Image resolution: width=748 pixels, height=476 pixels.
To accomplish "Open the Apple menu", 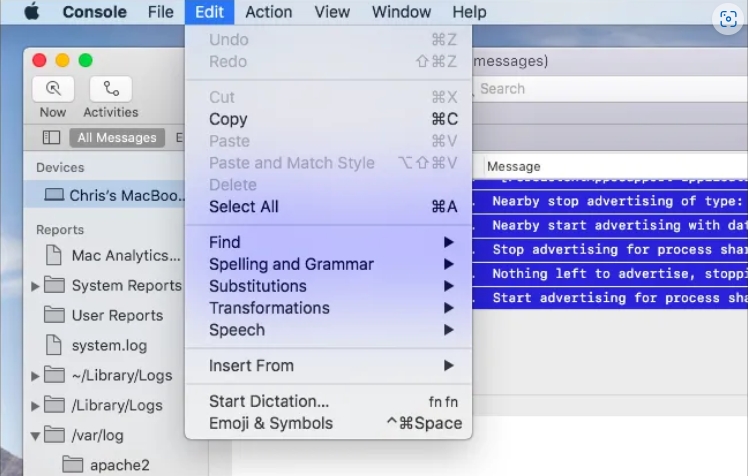I will [31, 11].
